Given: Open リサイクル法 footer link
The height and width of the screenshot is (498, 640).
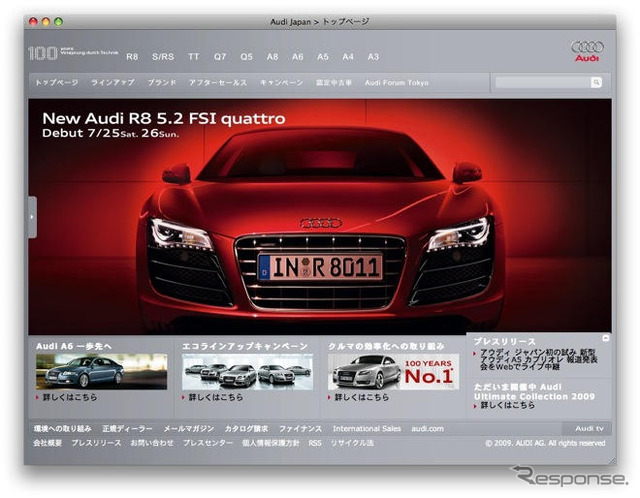Looking at the screenshot, I should 352,443.
